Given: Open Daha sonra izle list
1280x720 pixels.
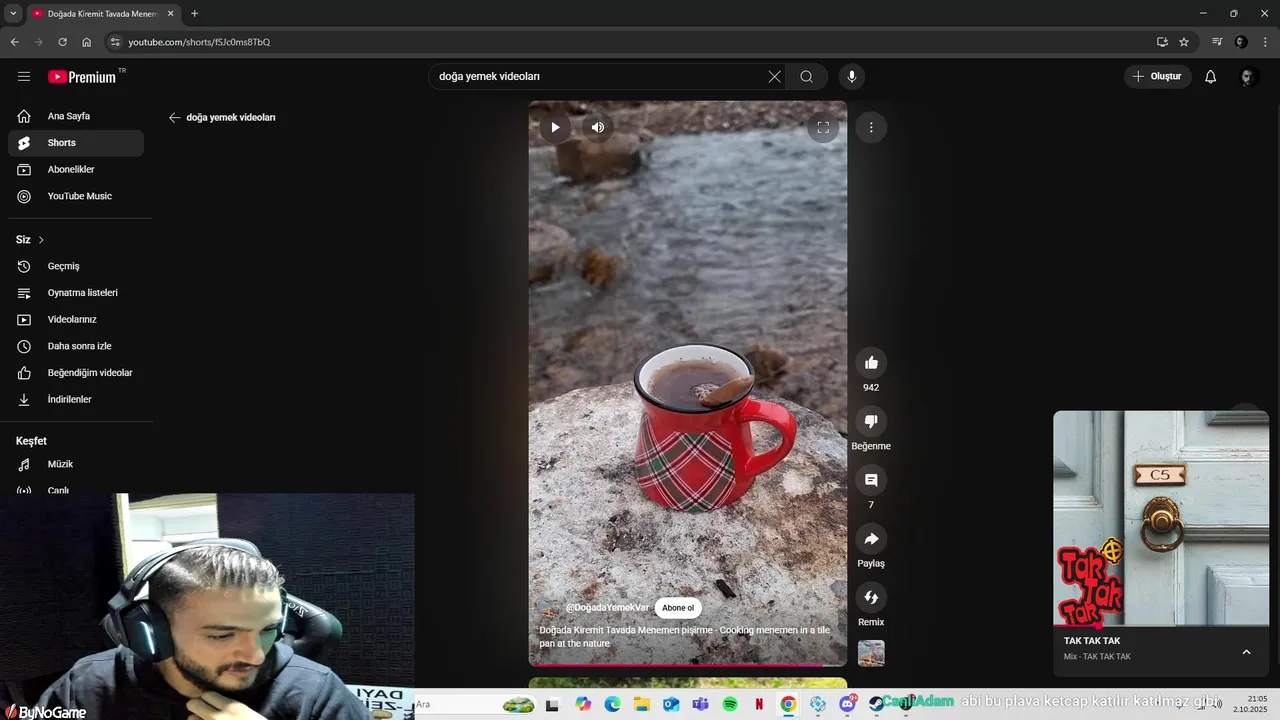Looking at the screenshot, I should (76, 346).
